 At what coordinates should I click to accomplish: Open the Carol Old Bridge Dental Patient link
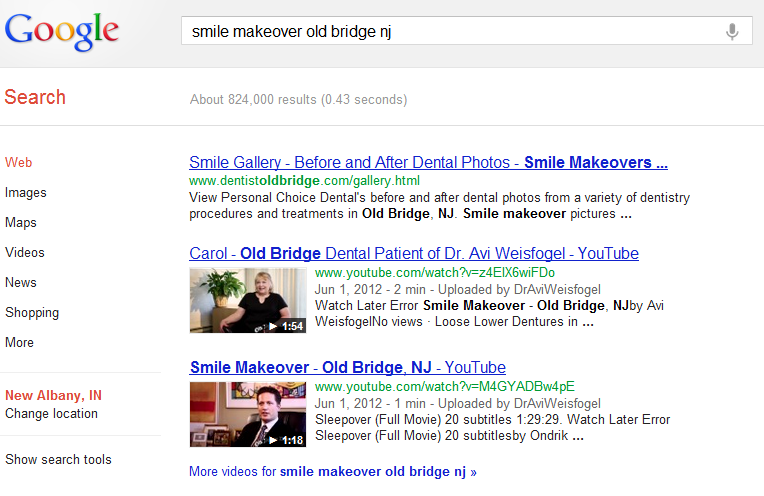tap(414, 253)
